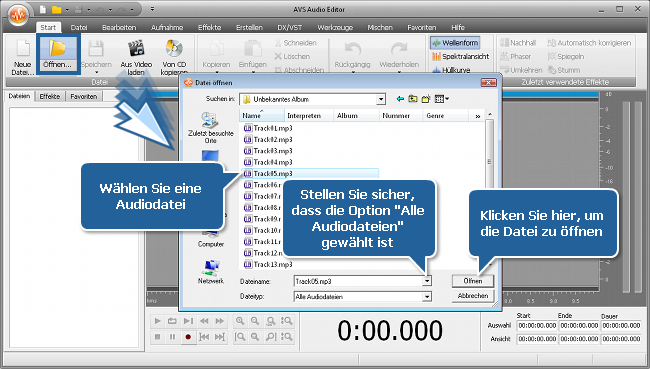
Task: Click the play-to-end transport button
Action: click(x=188, y=321)
